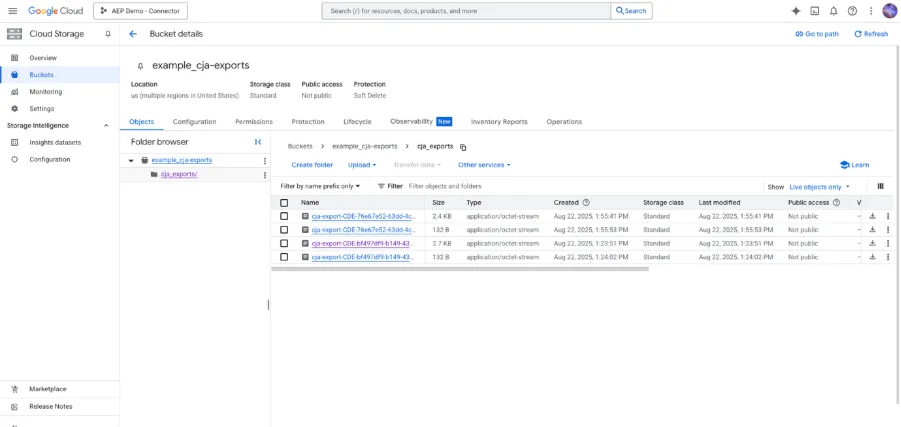The width and height of the screenshot is (901, 427).
Task: Focus the resource search field
Action: [x=466, y=11]
